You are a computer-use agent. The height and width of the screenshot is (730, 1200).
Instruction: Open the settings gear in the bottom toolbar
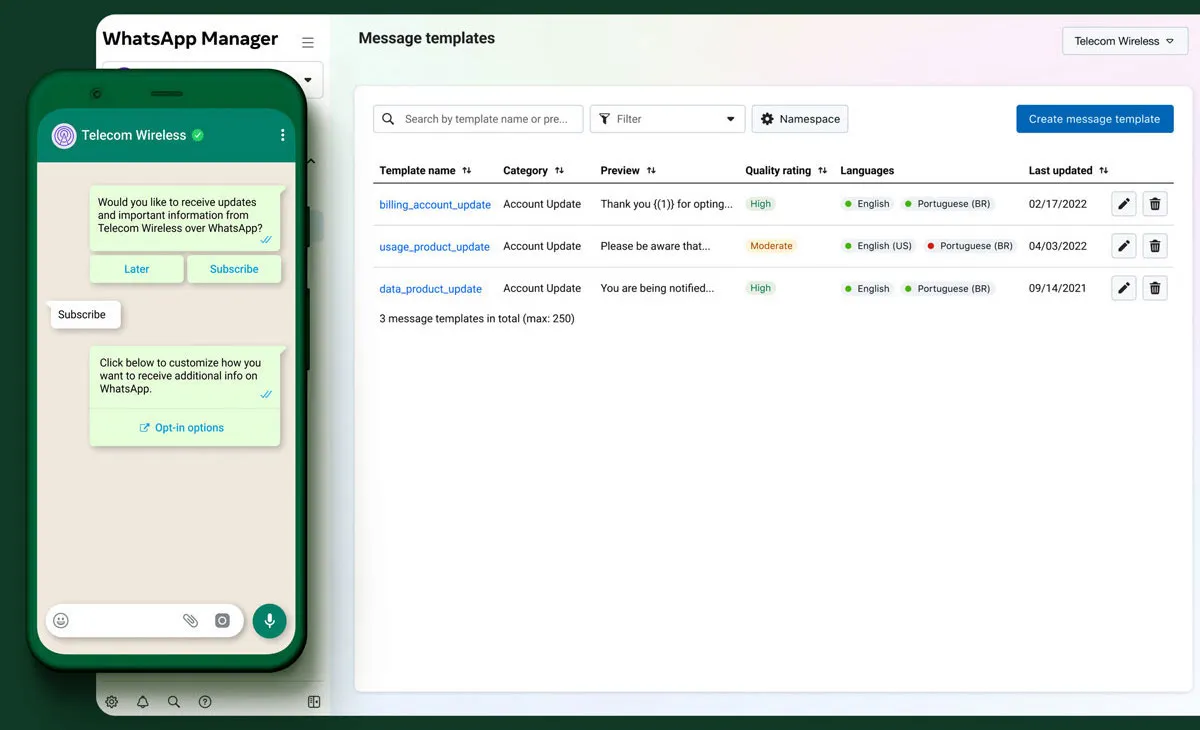[111, 701]
